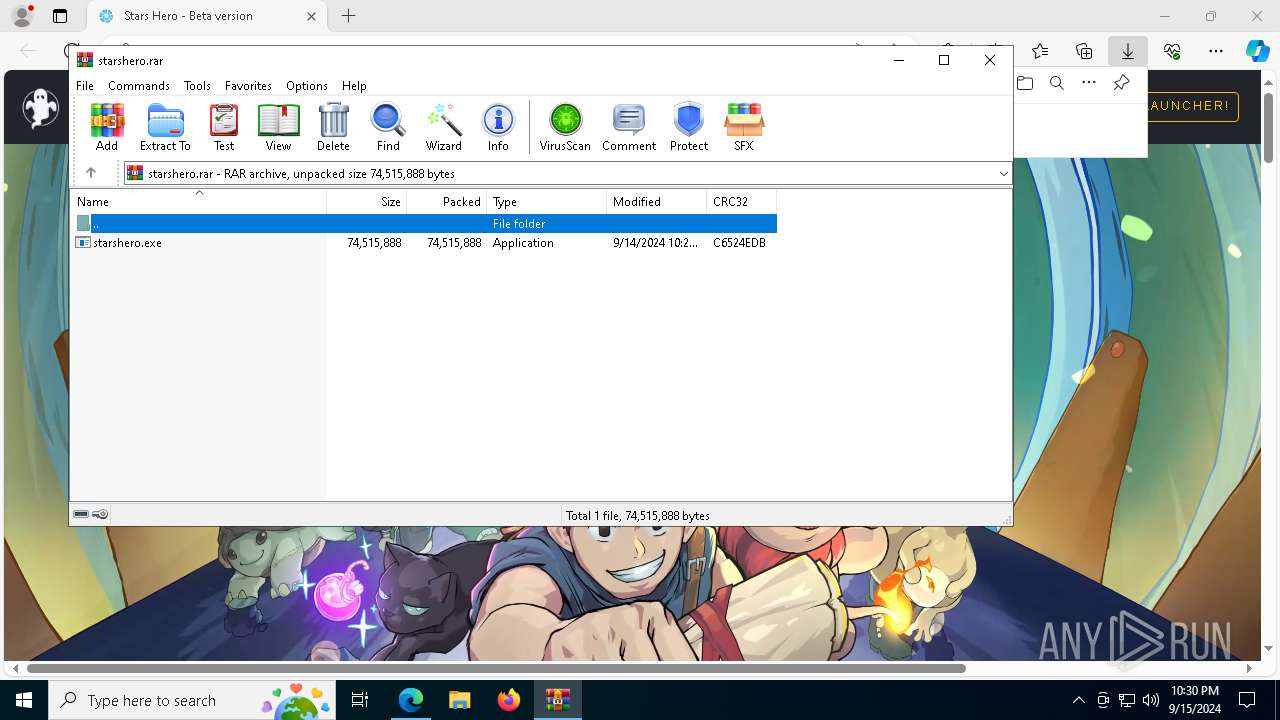This screenshot has height=720, width=1280.
Task: Expand the archive path dropdown
Action: click(1003, 174)
